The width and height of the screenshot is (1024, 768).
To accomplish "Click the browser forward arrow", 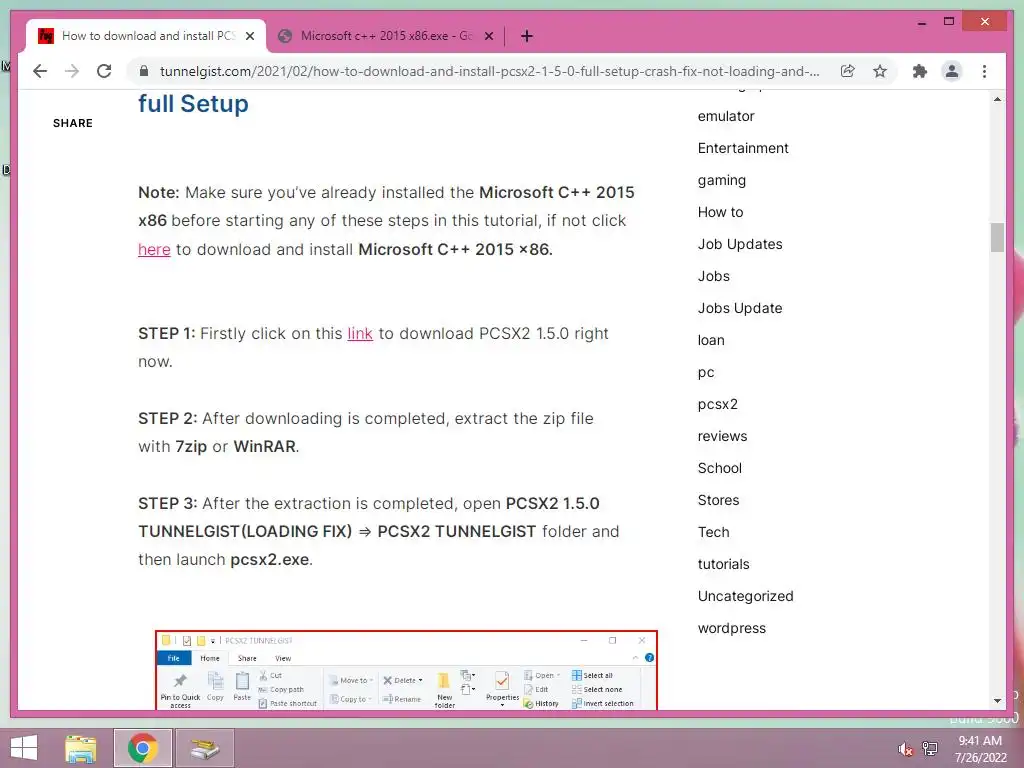I will pyautogui.click(x=72, y=71).
